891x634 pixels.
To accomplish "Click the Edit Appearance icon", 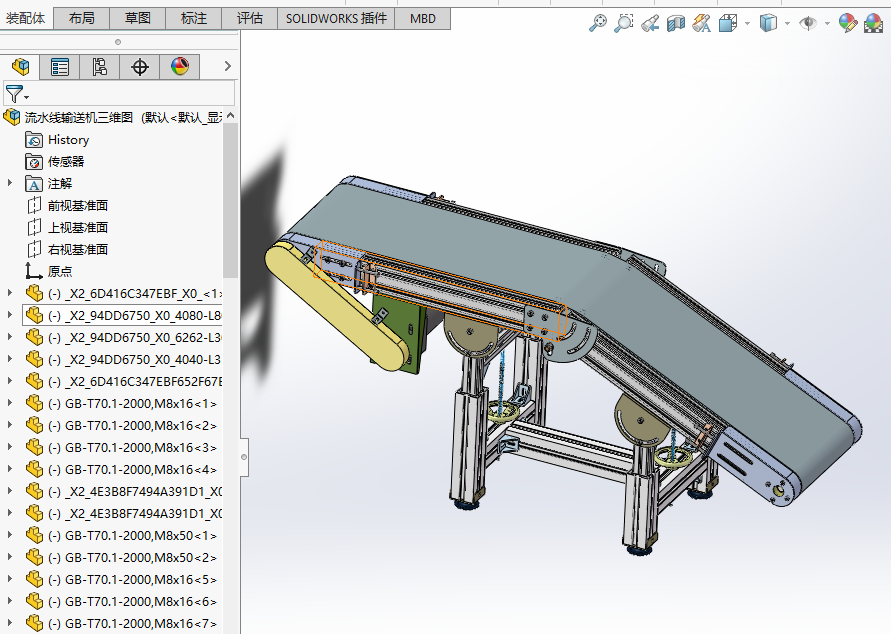I will 847,23.
